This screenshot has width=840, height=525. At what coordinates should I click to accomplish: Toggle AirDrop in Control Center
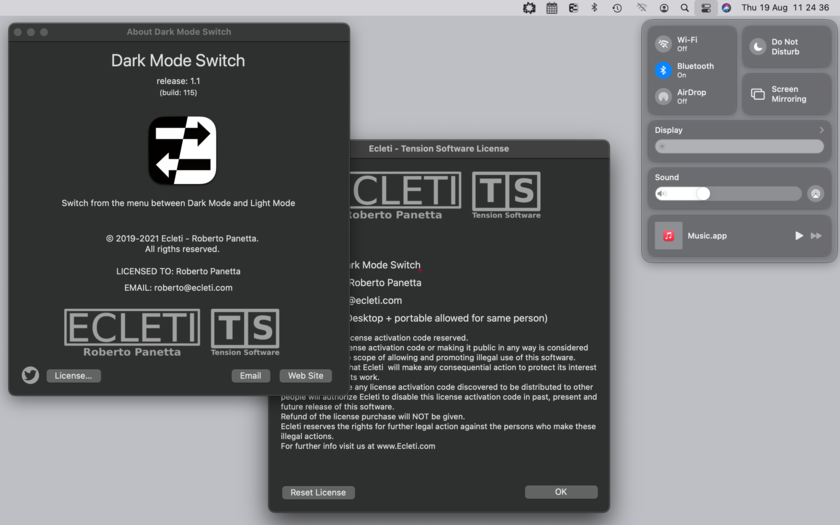(x=663, y=96)
